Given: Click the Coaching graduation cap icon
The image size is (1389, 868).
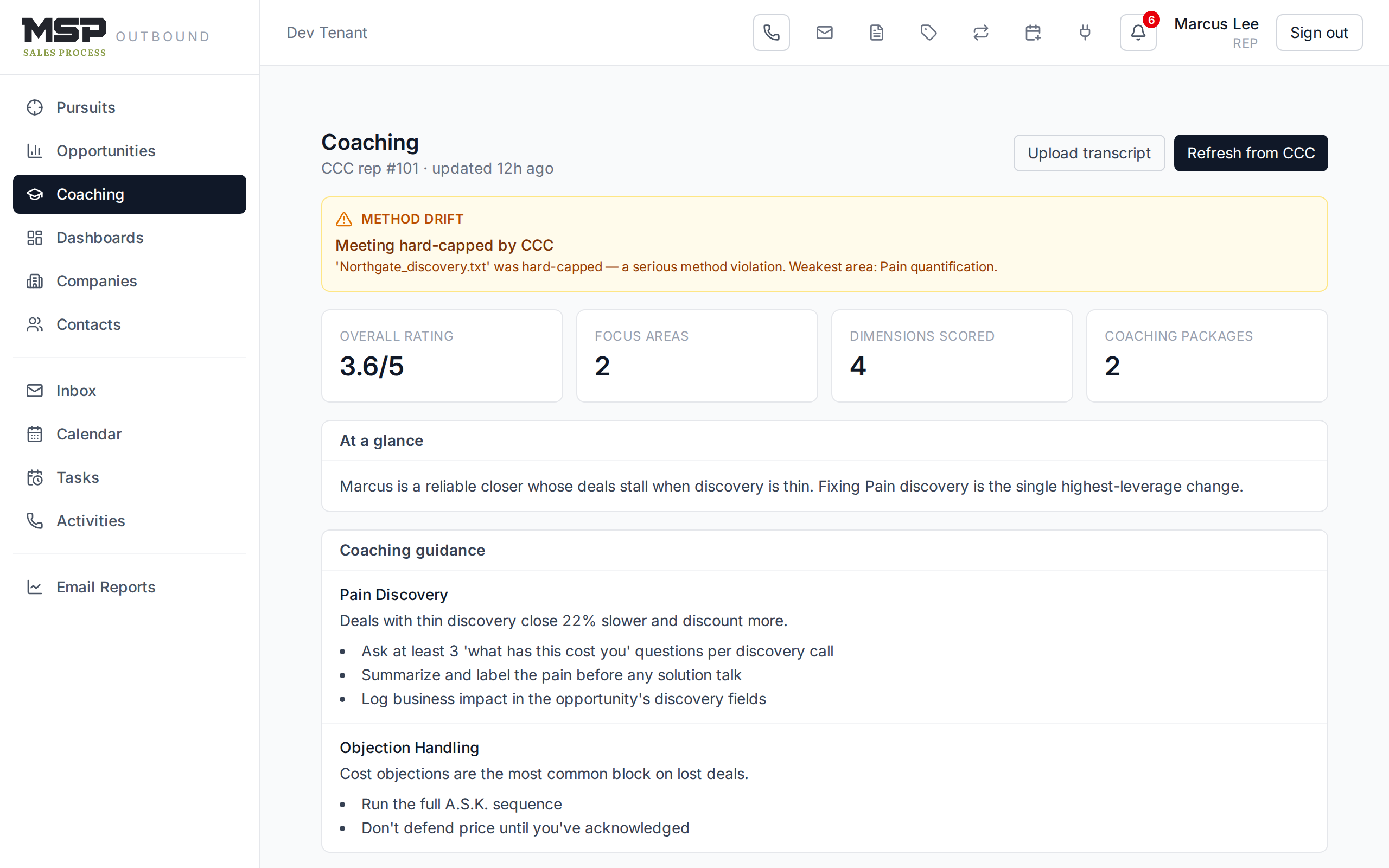Looking at the screenshot, I should [35, 194].
